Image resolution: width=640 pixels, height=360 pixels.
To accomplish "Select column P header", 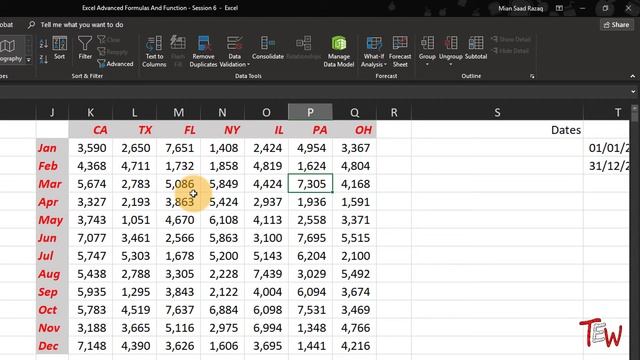I will (x=310, y=112).
